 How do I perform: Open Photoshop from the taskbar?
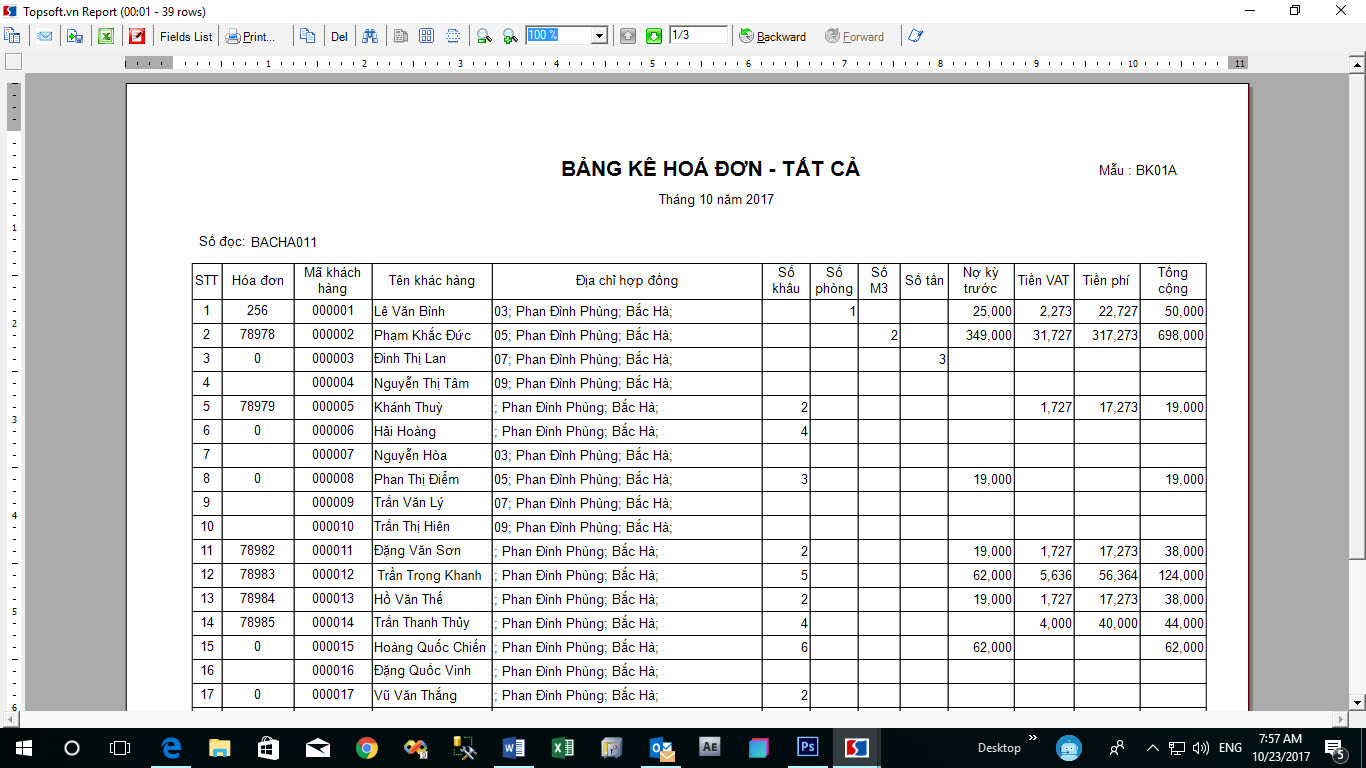pyautogui.click(x=808, y=748)
